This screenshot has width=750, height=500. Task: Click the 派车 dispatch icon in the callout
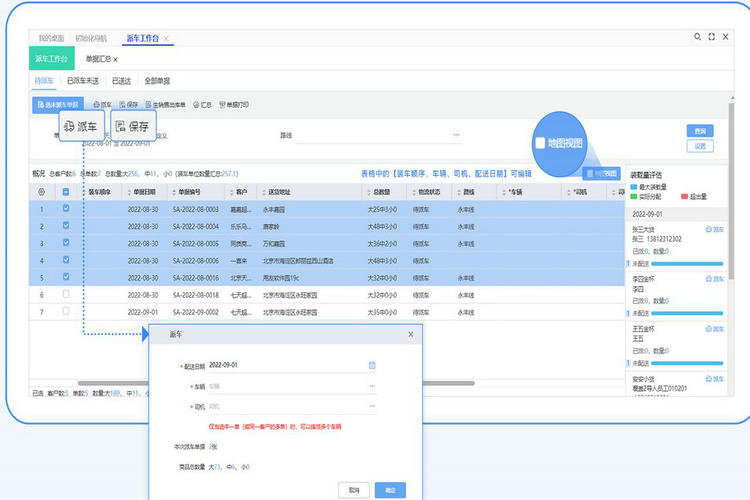69,127
